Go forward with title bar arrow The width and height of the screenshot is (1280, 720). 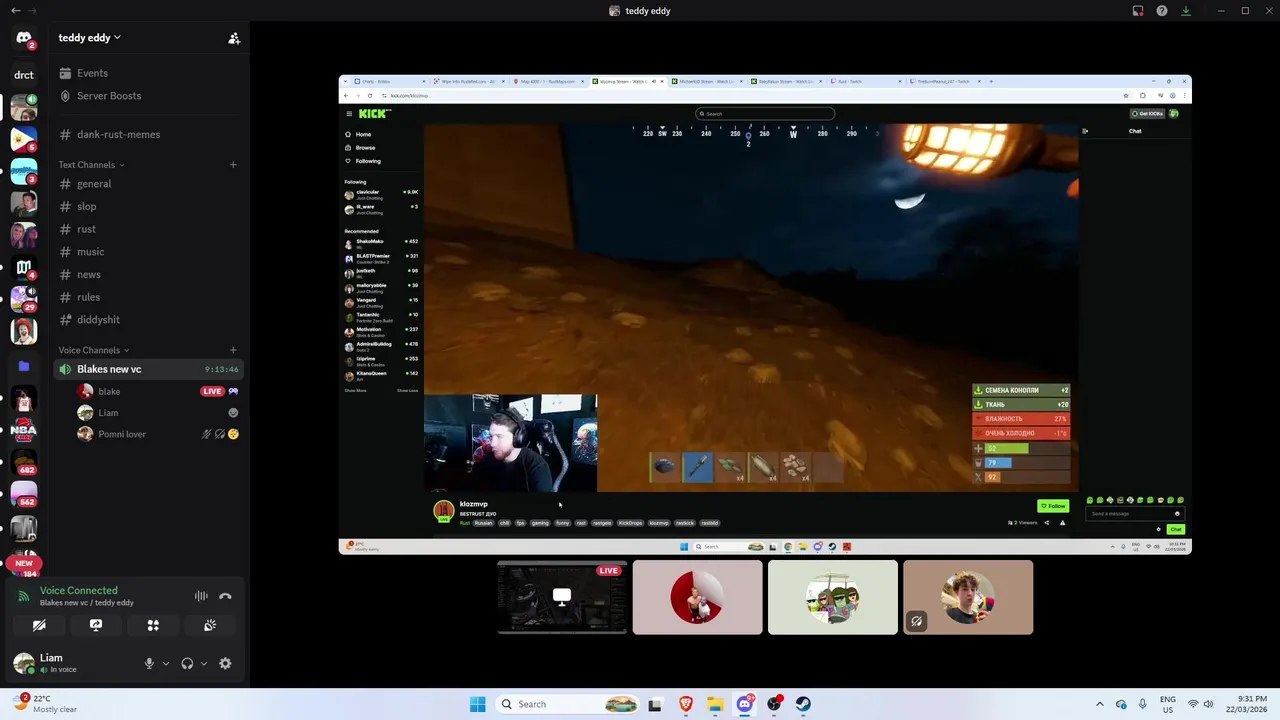32,11
